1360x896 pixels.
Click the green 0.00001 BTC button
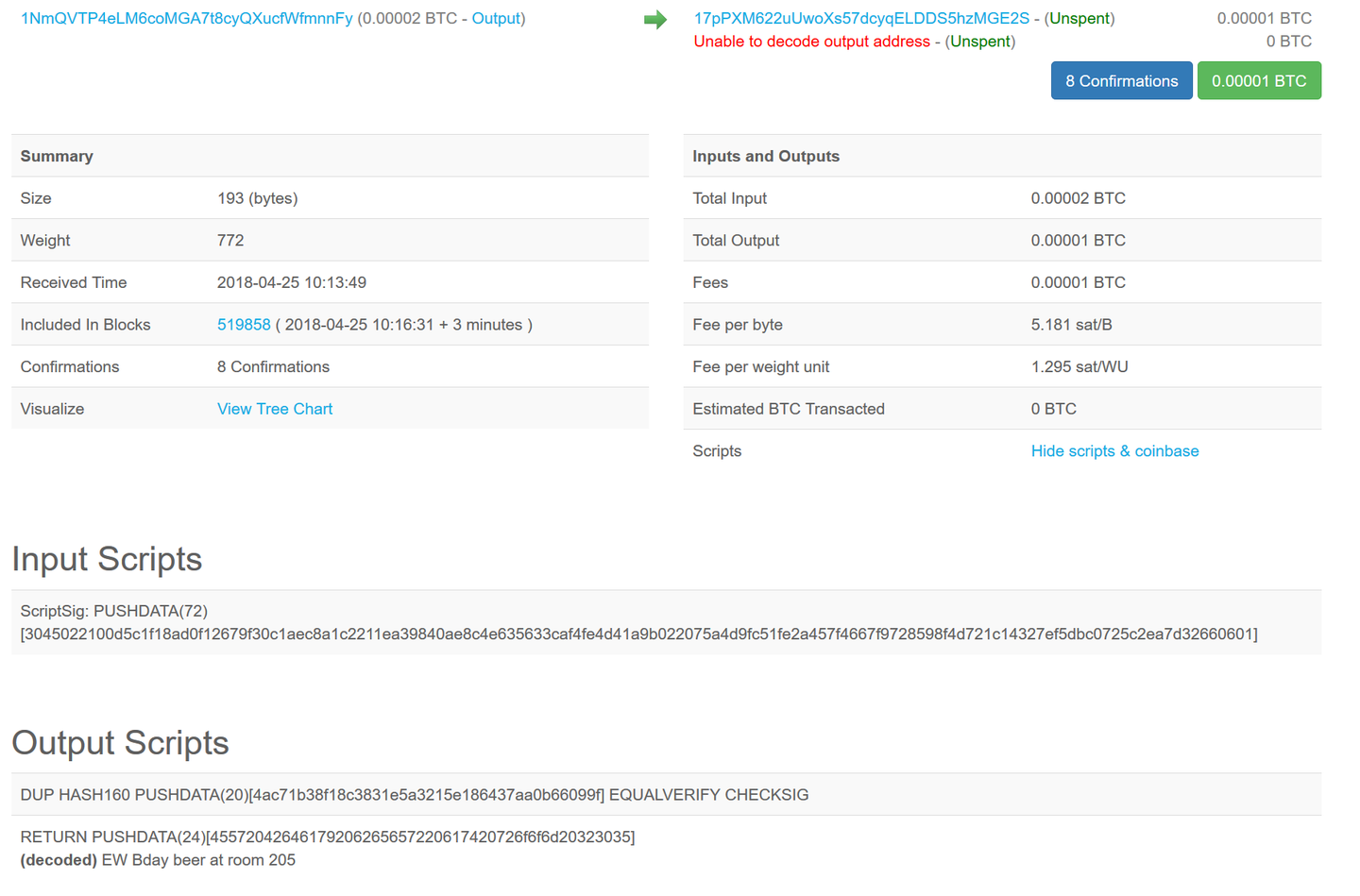point(1259,81)
